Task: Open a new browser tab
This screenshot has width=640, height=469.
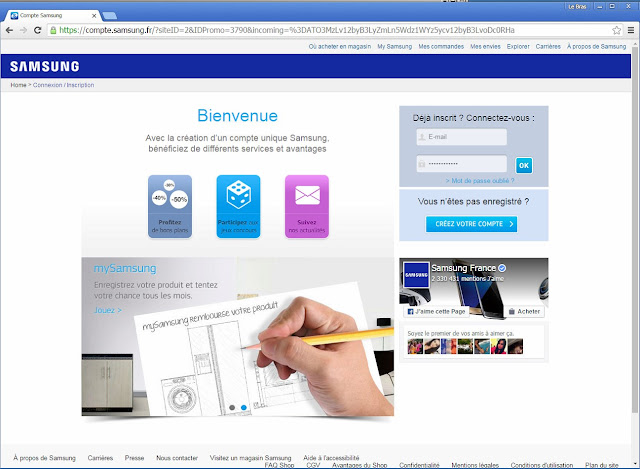Action: 109,16
